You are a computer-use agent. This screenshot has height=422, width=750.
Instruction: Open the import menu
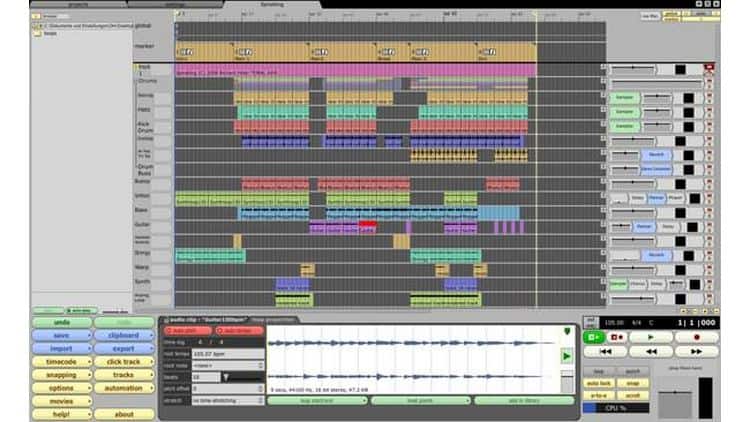click(62, 349)
